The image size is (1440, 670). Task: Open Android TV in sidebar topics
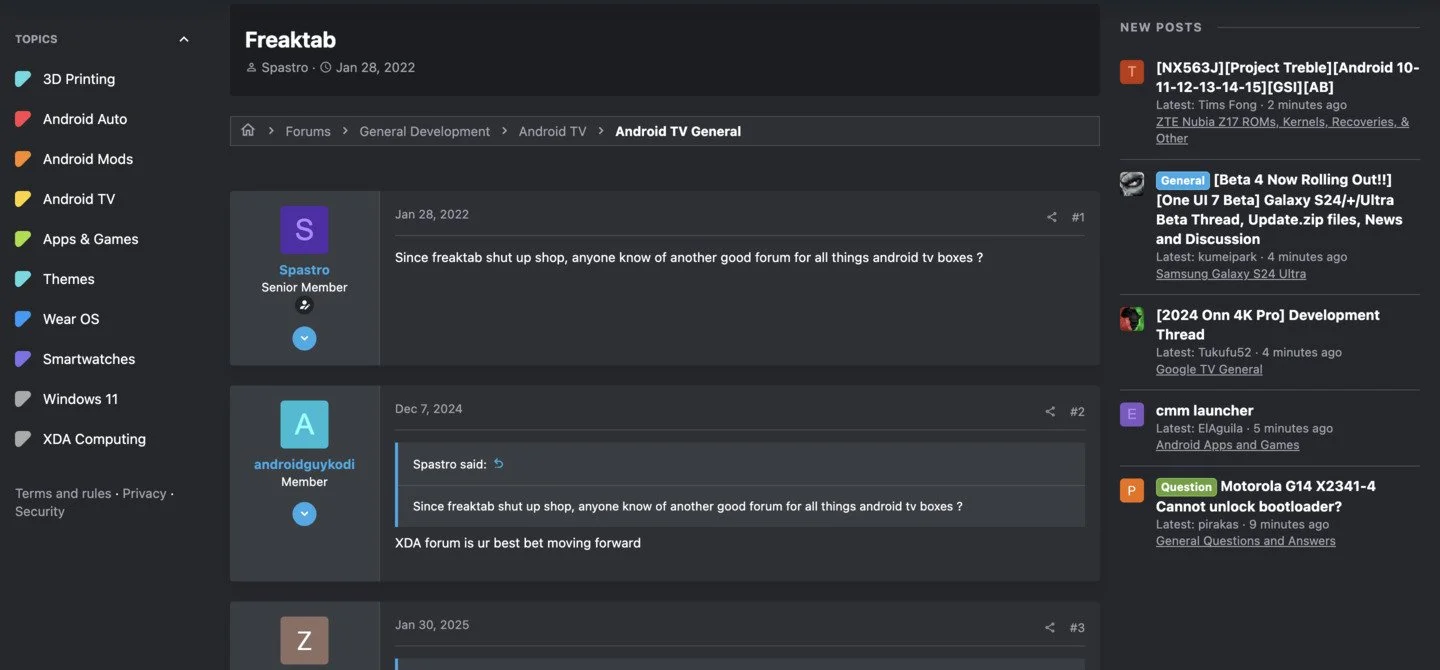pyautogui.click(x=79, y=199)
